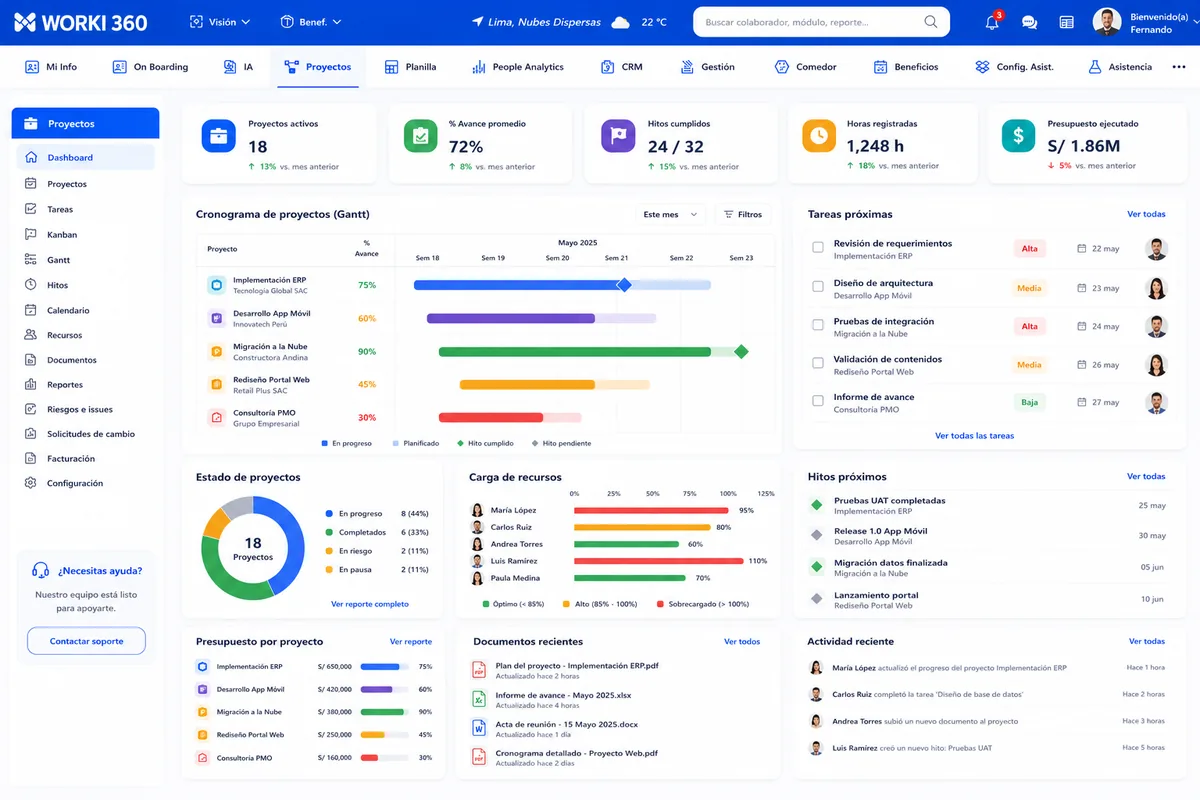Open notifications bell with red badge

coord(992,22)
